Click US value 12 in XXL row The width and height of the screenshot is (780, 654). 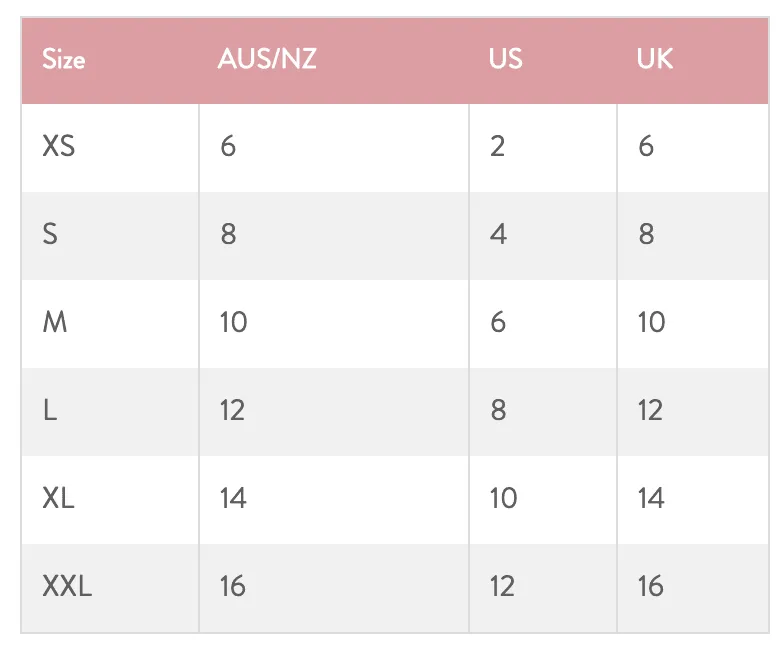(502, 586)
